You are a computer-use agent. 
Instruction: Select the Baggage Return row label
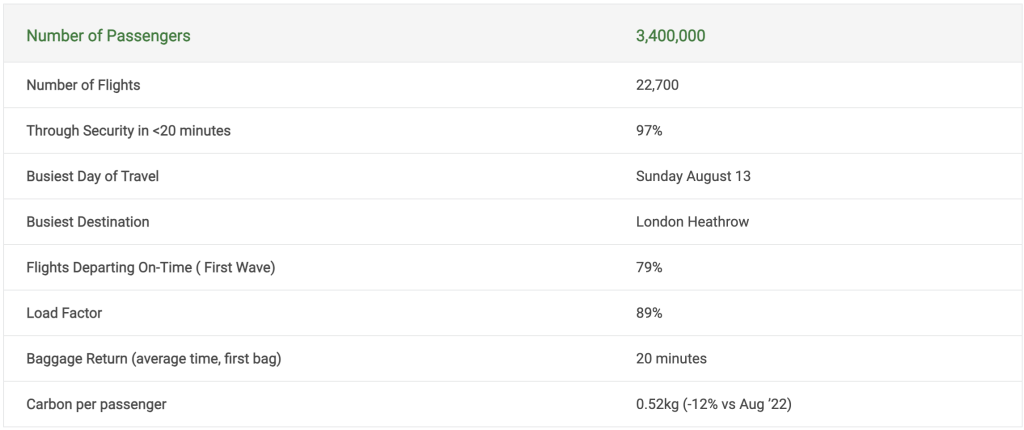(153, 359)
